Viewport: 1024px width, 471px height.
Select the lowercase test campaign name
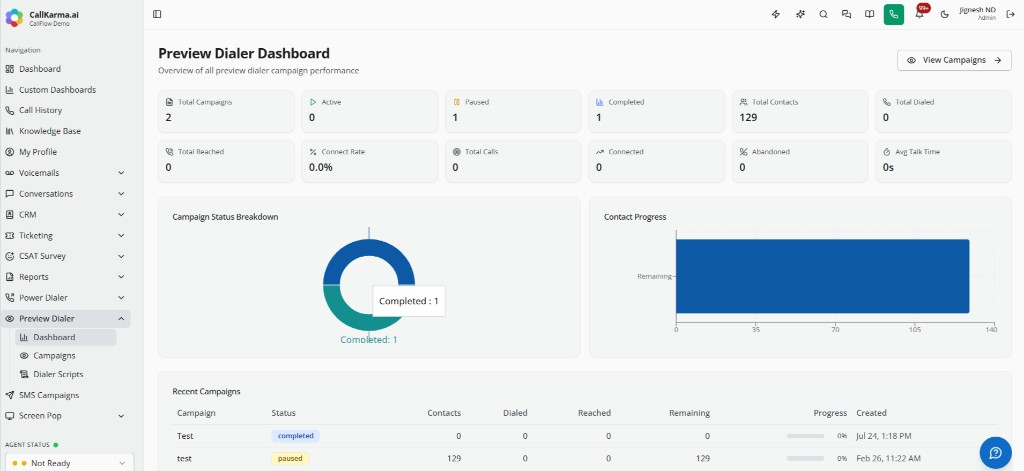coord(184,459)
